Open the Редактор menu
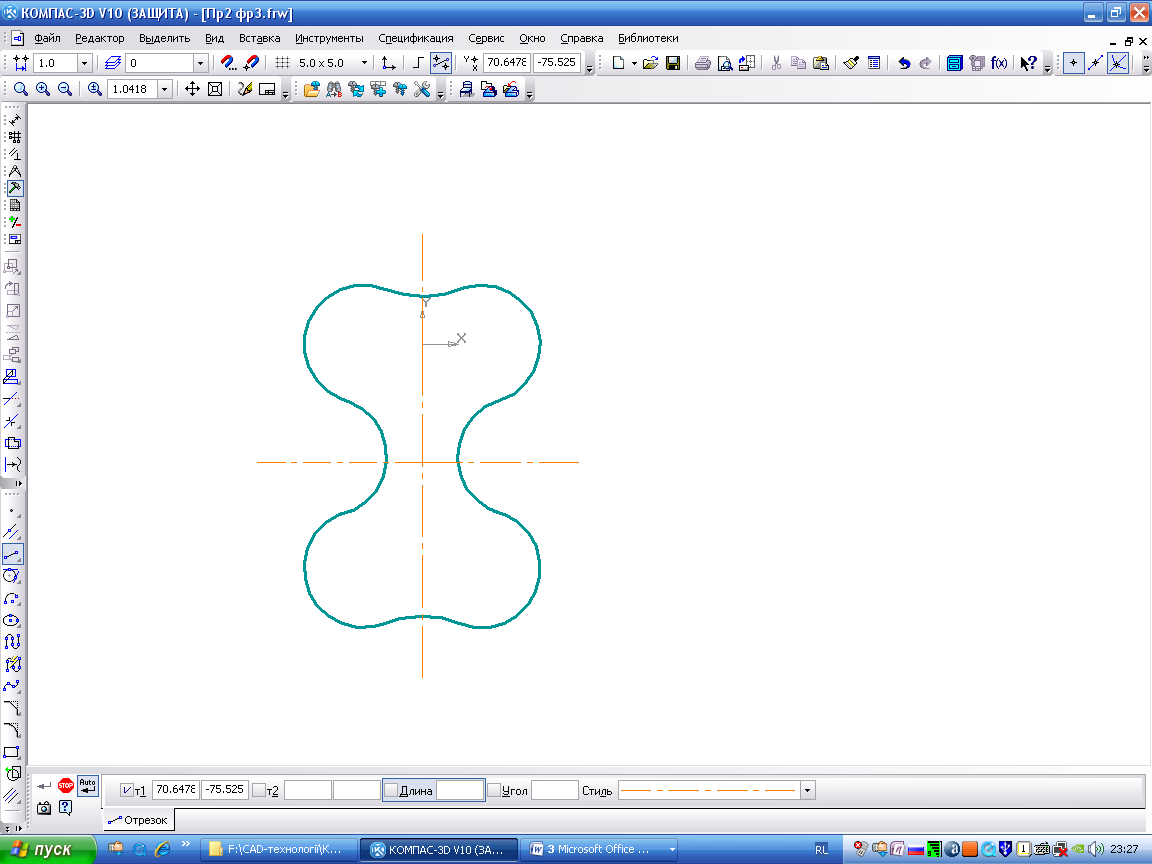1152x864 pixels. point(100,38)
